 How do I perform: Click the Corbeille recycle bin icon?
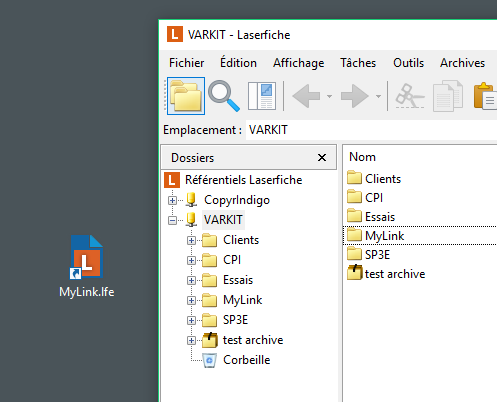coord(210,360)
